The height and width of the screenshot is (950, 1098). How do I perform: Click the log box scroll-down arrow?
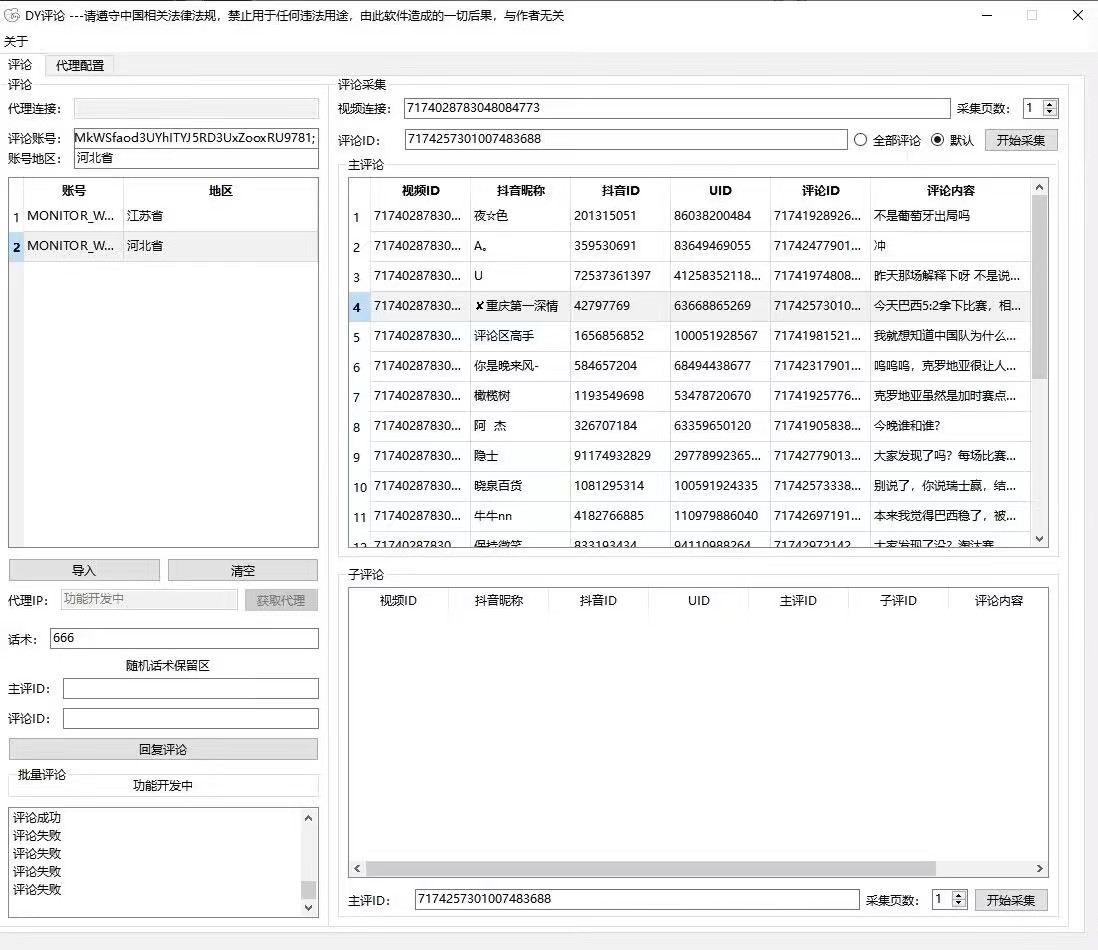click(x=308, y=908)
